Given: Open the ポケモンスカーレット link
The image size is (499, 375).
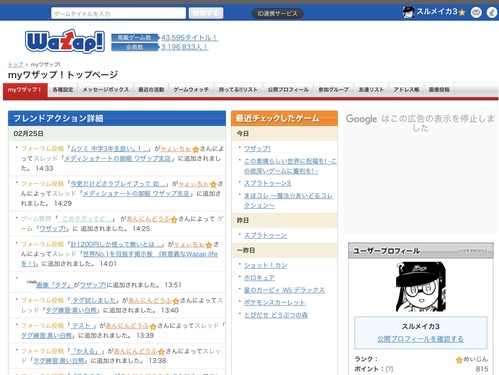Looking at the screenshot, I should click(274, 303).
